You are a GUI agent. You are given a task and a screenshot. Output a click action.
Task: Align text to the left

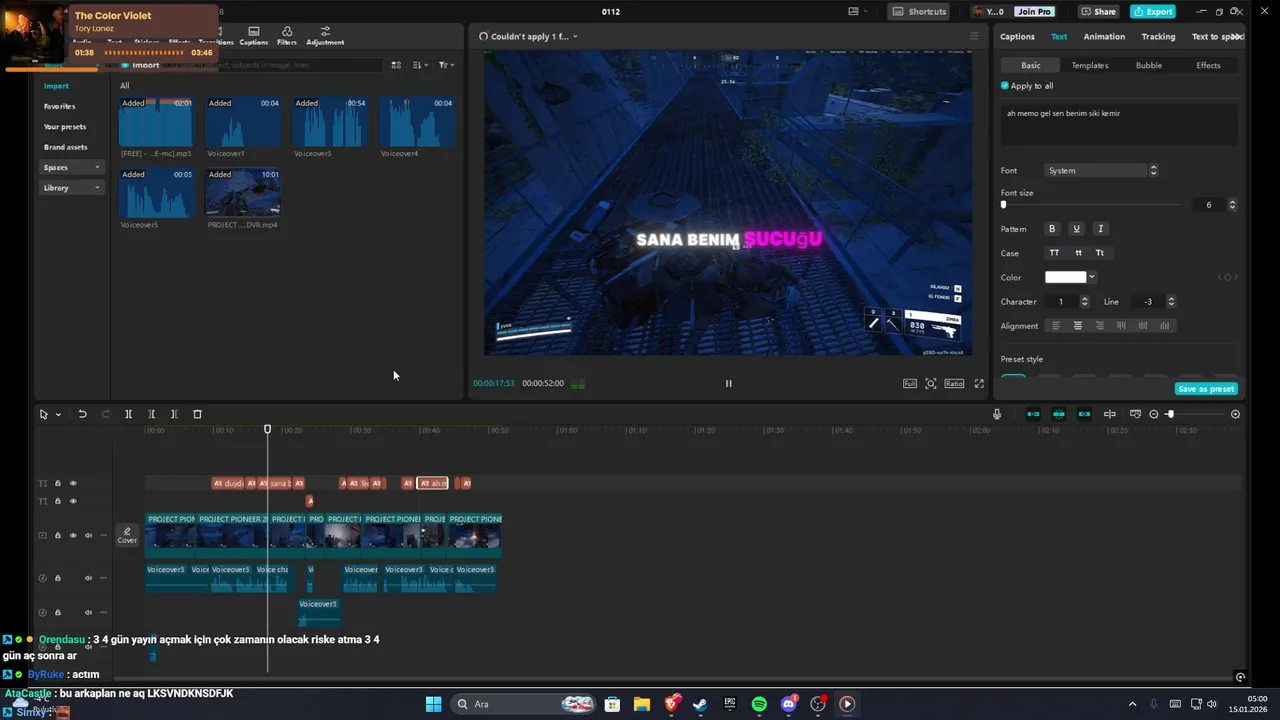pyautogui.click(x=1056, y=326)
